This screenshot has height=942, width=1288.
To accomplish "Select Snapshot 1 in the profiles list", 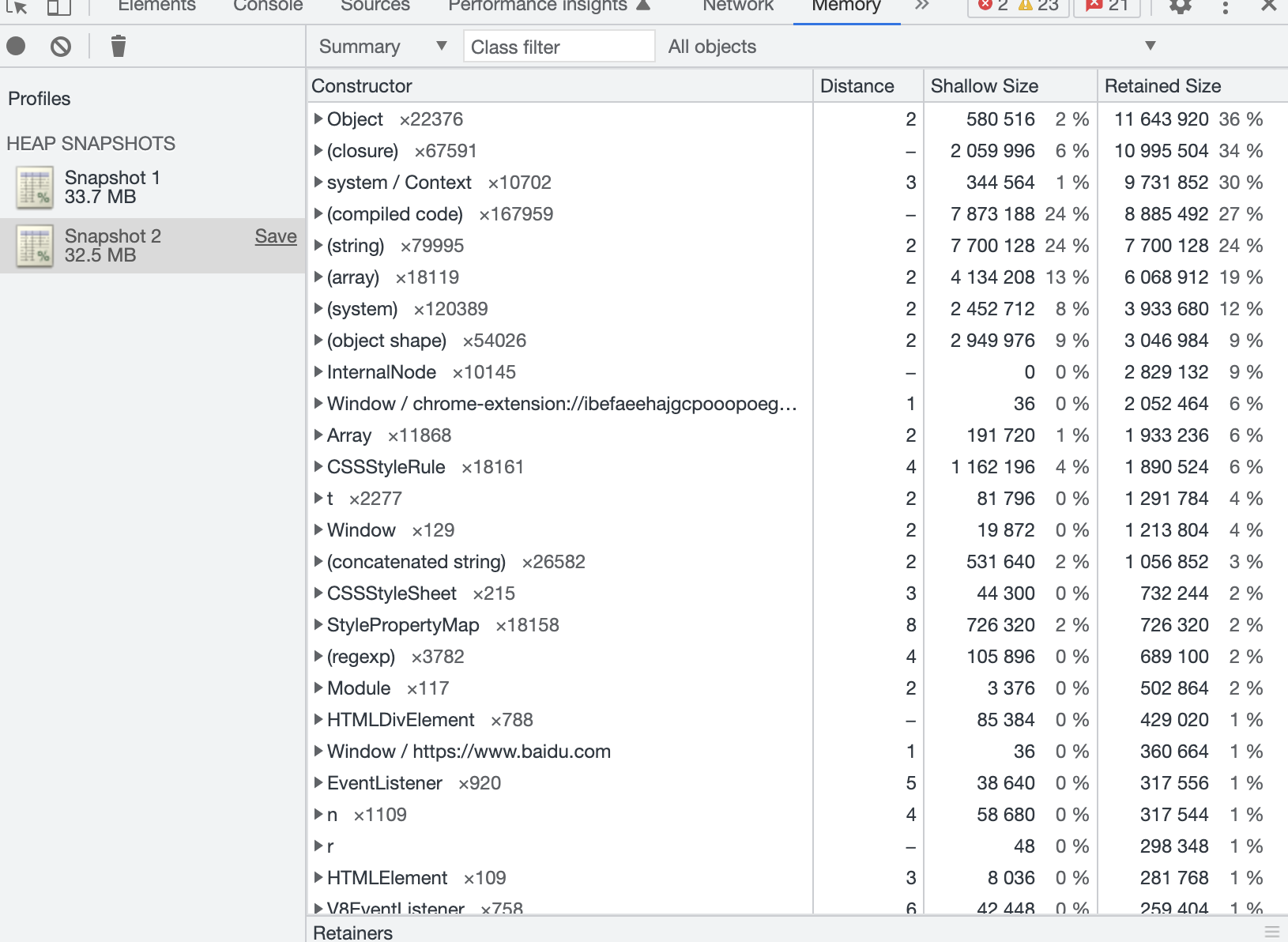I will [x=112, y=187].
